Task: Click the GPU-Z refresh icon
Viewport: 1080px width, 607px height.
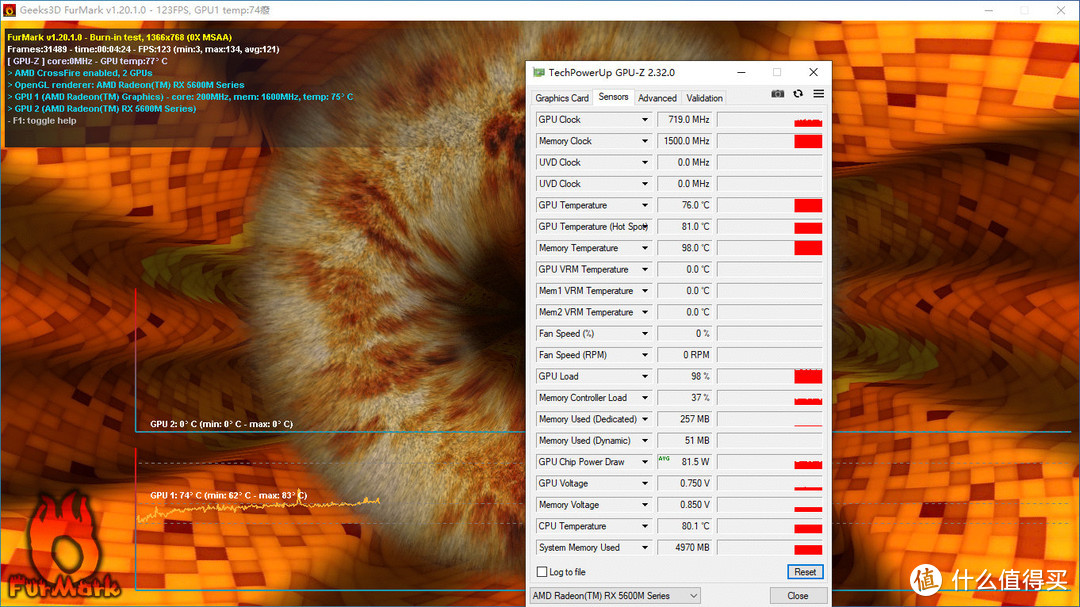Action: 798,94
